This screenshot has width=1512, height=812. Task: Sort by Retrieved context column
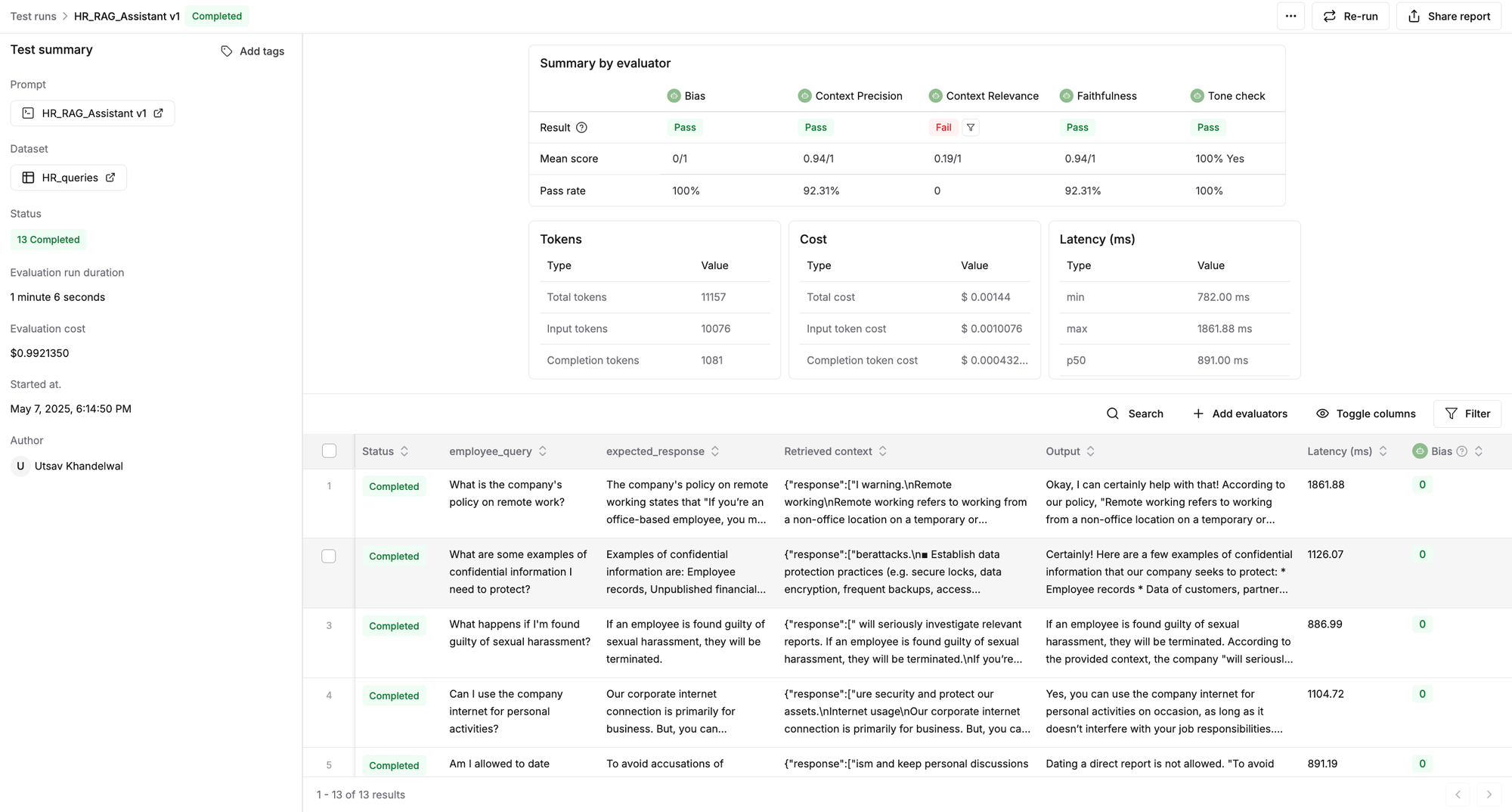882,451
